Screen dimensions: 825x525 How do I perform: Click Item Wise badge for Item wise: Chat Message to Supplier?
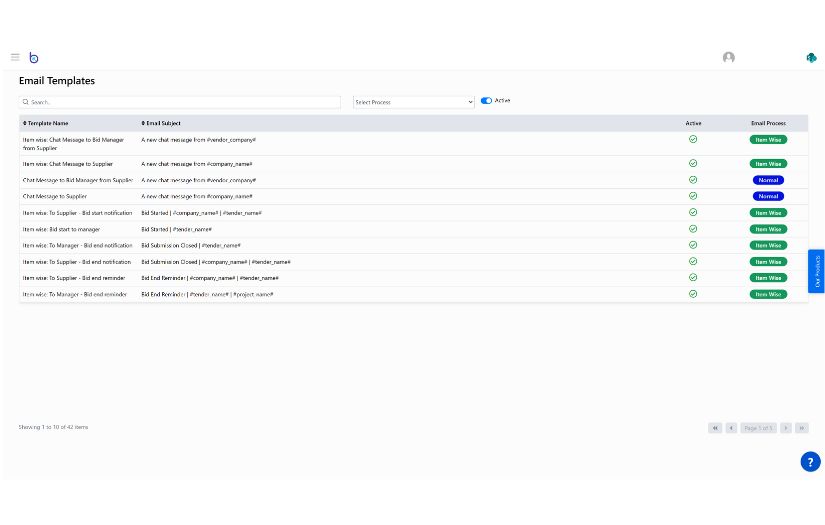click(768, 164)
